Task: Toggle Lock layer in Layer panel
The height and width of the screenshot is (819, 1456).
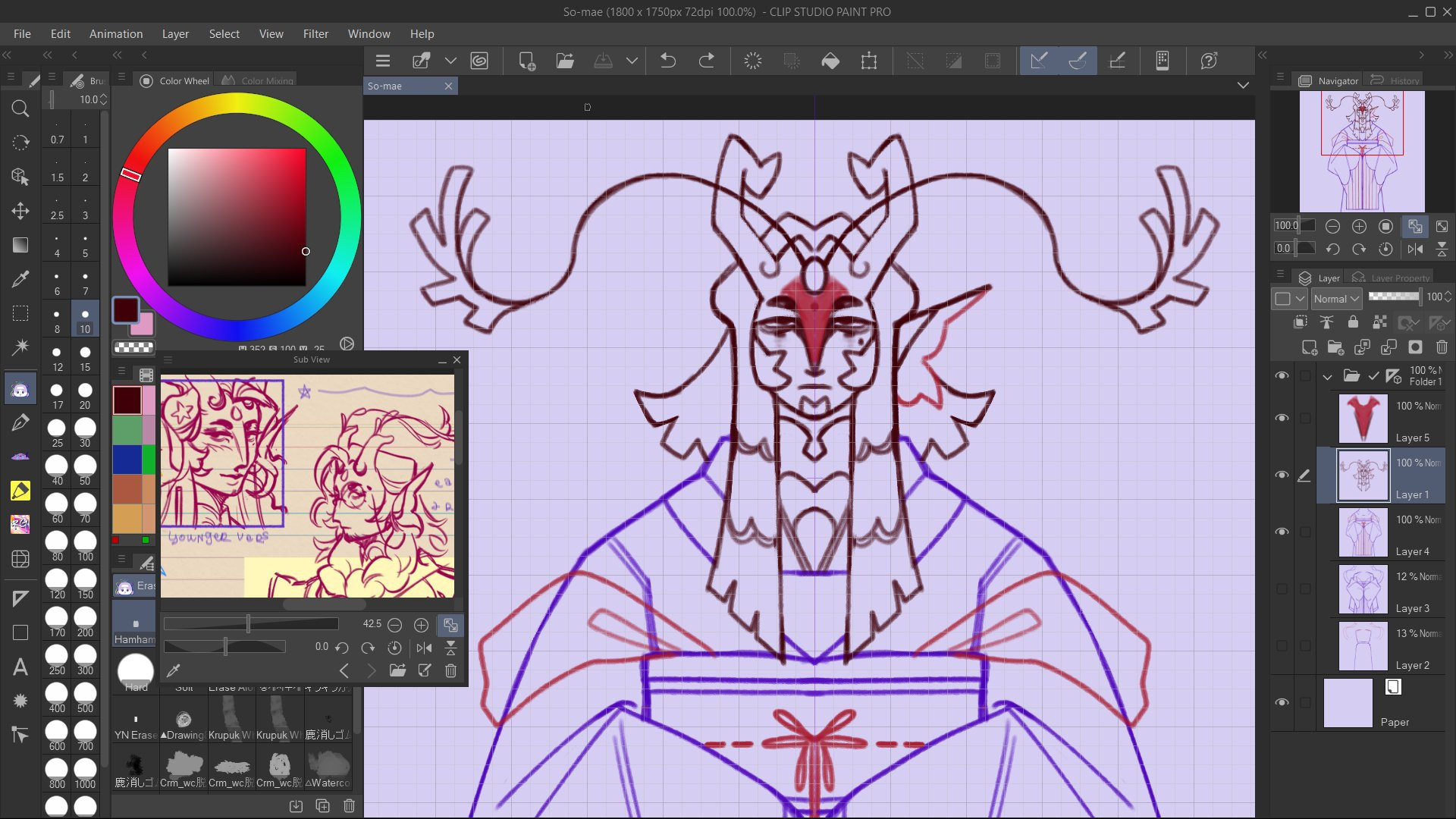Action: click(x=1353, y=322)
